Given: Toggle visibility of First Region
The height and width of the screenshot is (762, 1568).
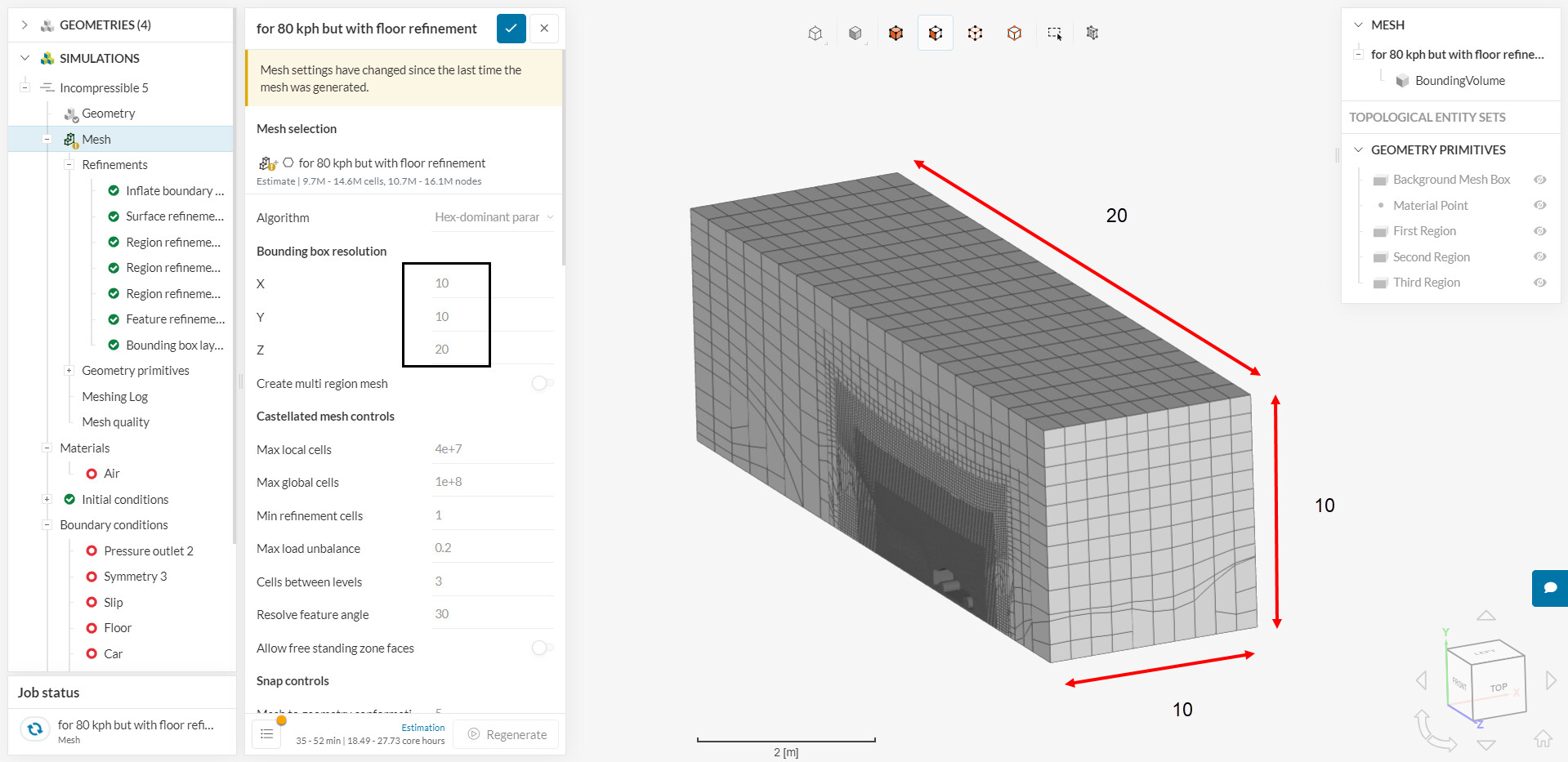Looking at the screenshot, I should tap(1540, 231).
